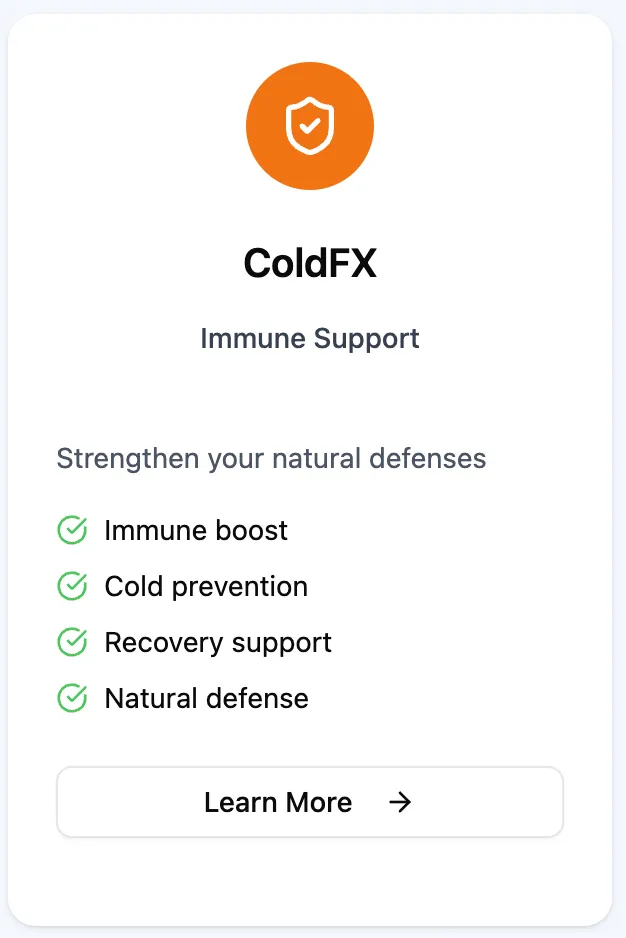Click the green check beside Recovery support
This screenshot has width=626, height=938.
(x=72, y=642)
